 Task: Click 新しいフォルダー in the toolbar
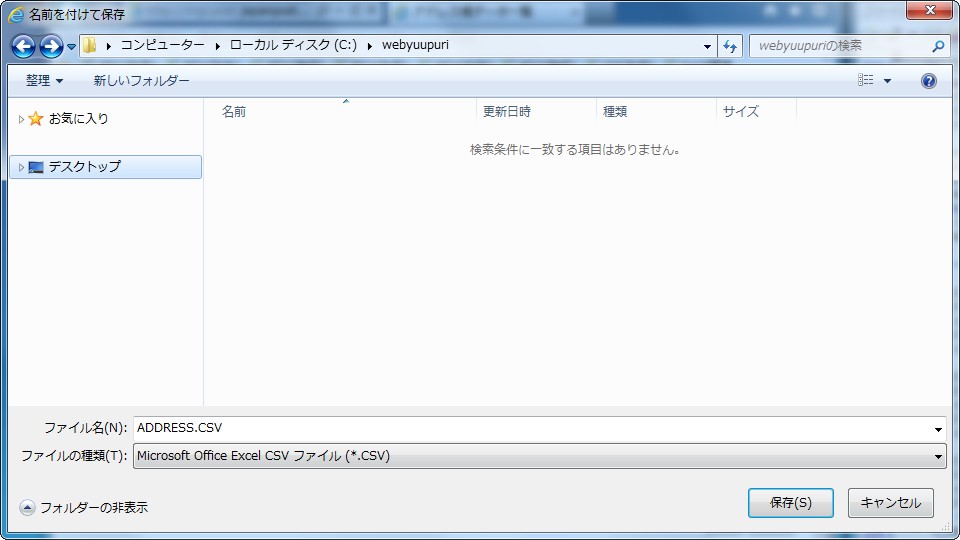141,81
